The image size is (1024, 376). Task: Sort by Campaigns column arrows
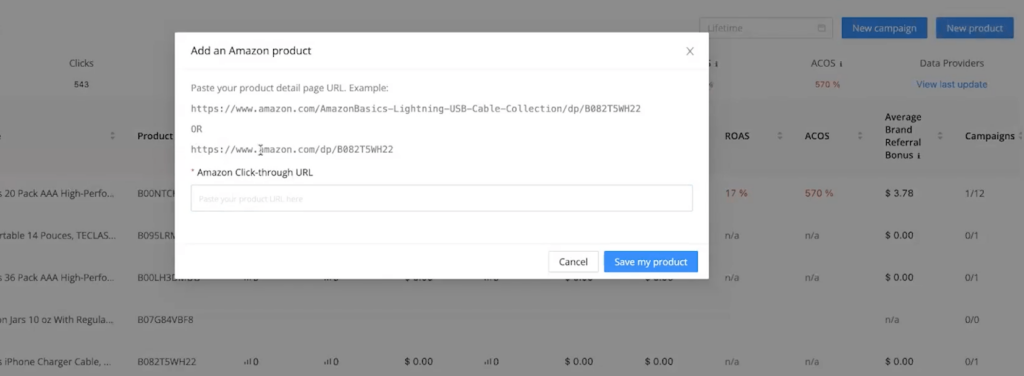(1019, 136)
